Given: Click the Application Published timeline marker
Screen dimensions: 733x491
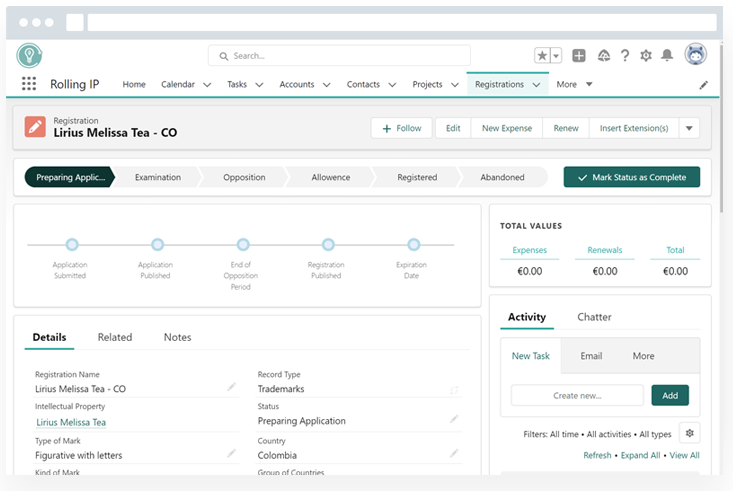Looking at the screenshot, I should pos(158,245).
